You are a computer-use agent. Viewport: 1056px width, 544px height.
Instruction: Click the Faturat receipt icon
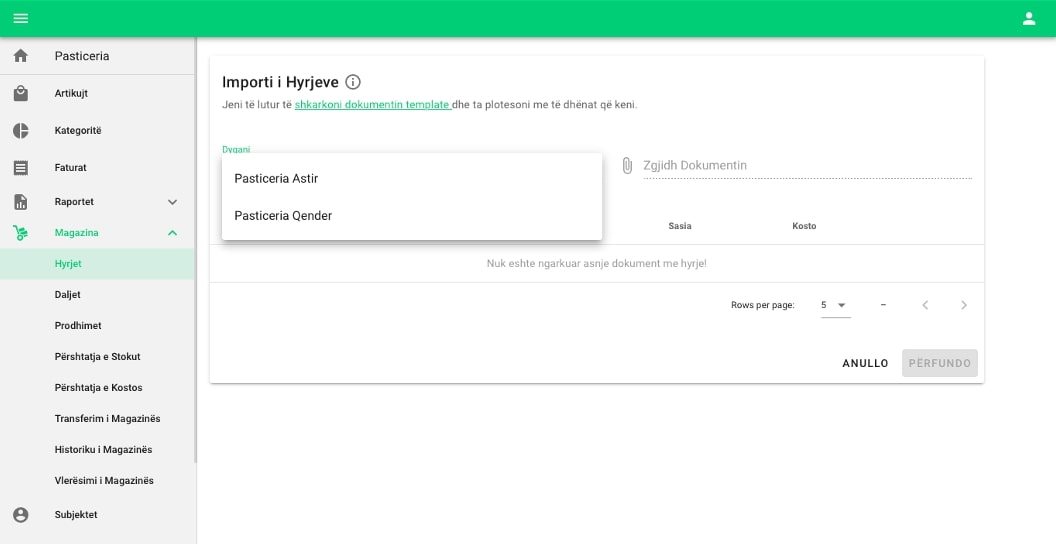point(20,168)
